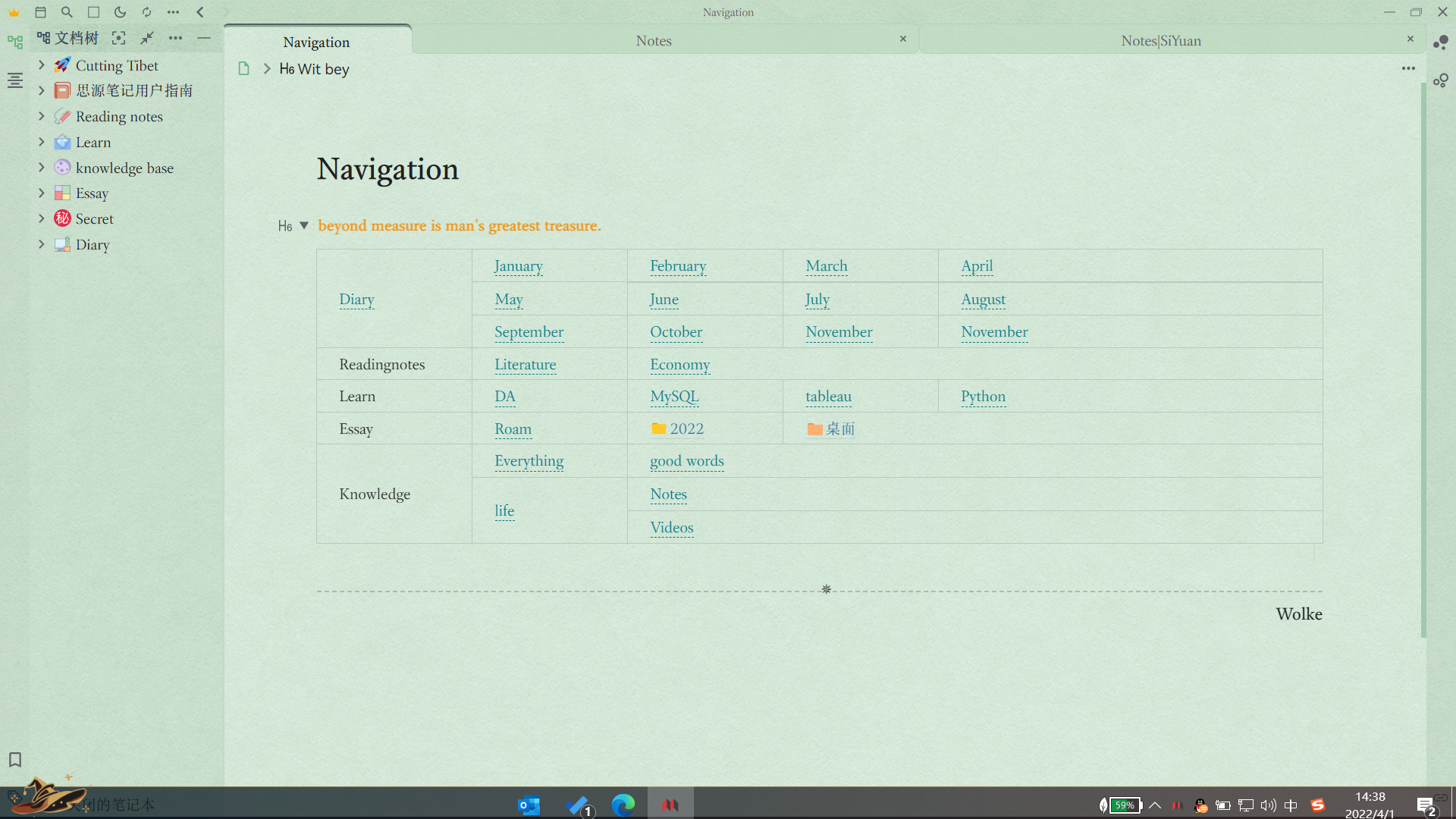The height and width of the screenshot is (819, 1456).
Task: Open the February diary link
Action: [x=677, y=266]
